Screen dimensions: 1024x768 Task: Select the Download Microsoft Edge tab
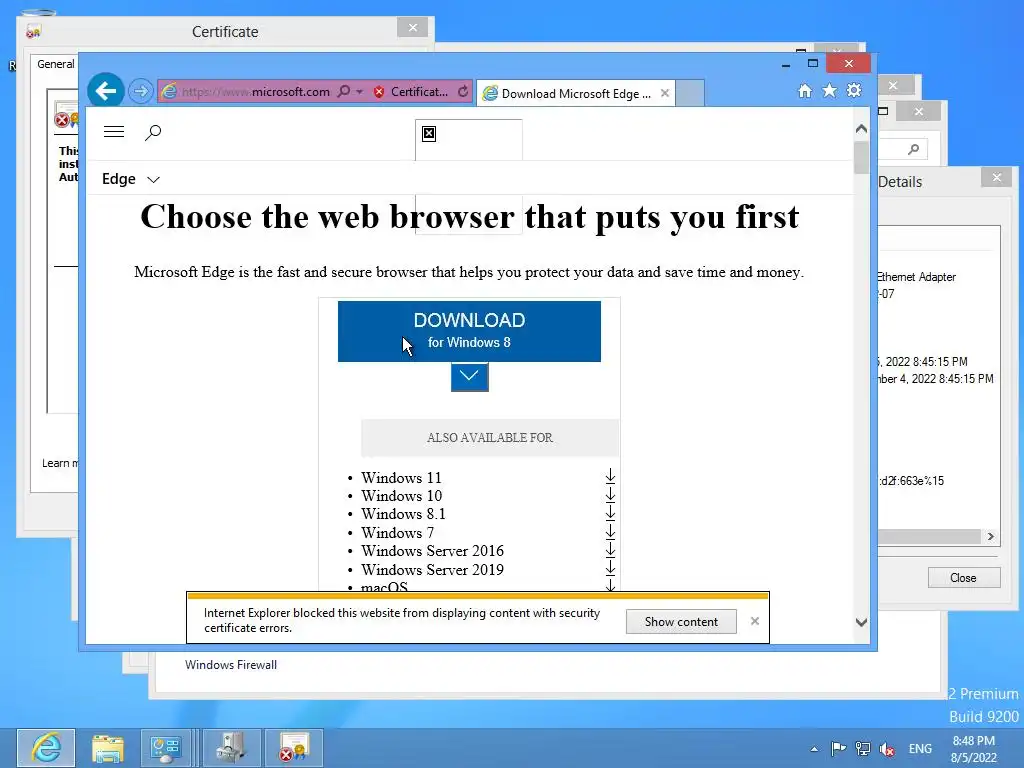[575, 93]
